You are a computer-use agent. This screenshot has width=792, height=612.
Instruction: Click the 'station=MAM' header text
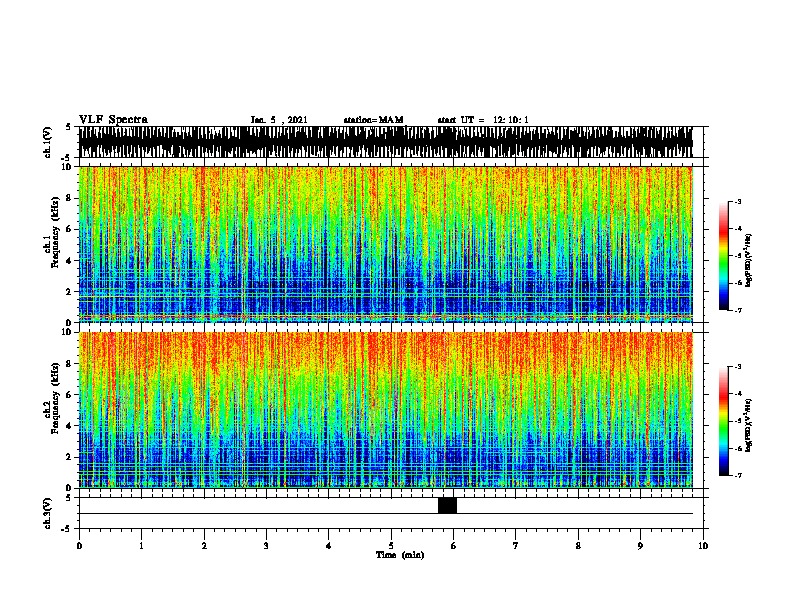coord(373,120)
